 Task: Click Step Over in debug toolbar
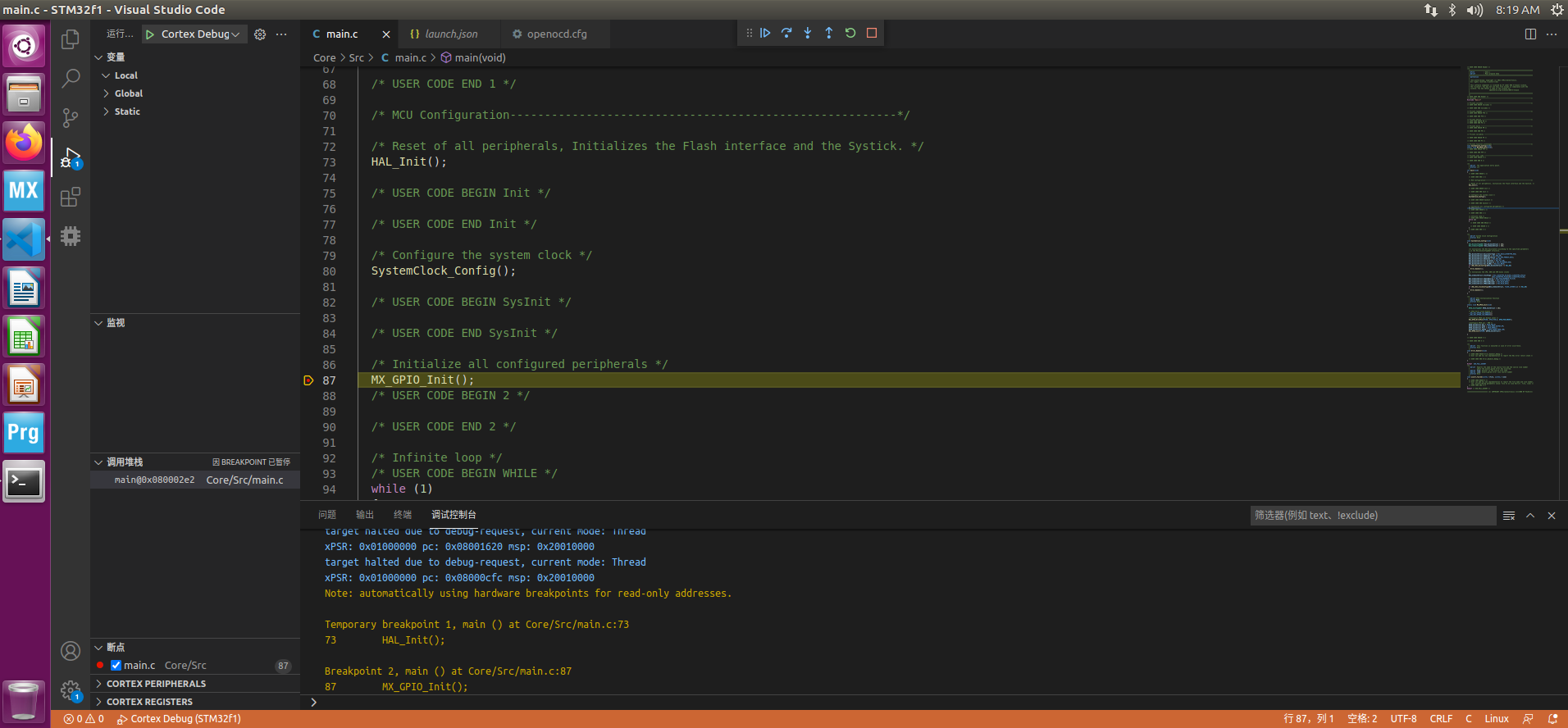point(786,33)
